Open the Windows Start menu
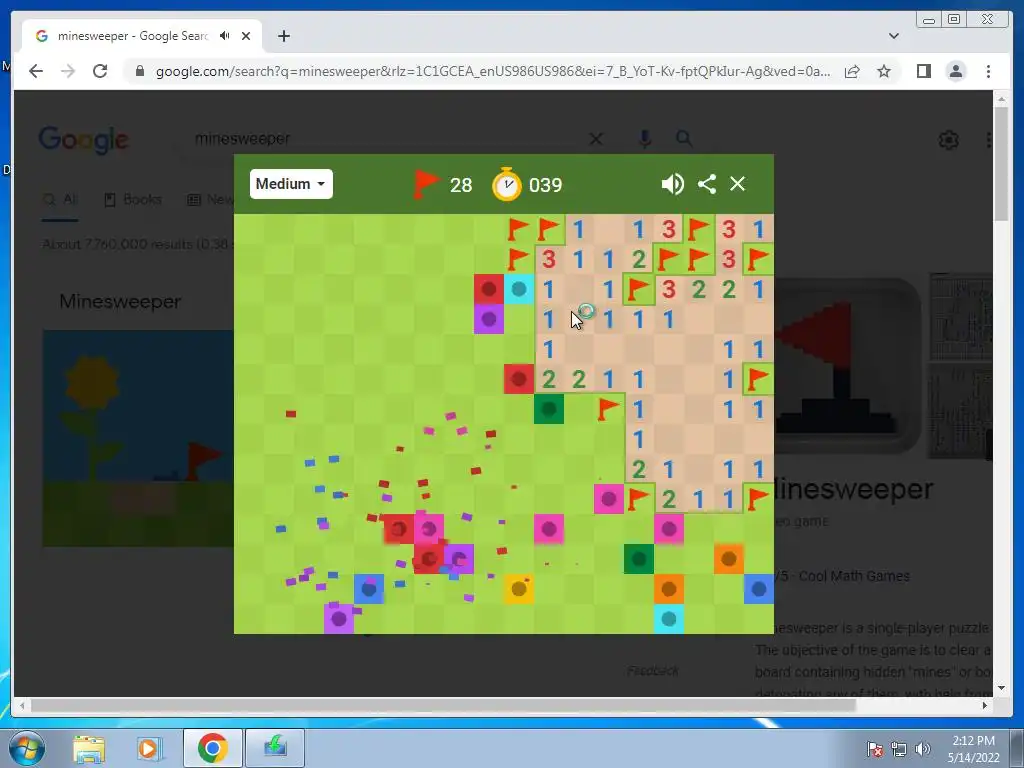The height and width of the screenshot is (768, 1024). tap(26, 748)
